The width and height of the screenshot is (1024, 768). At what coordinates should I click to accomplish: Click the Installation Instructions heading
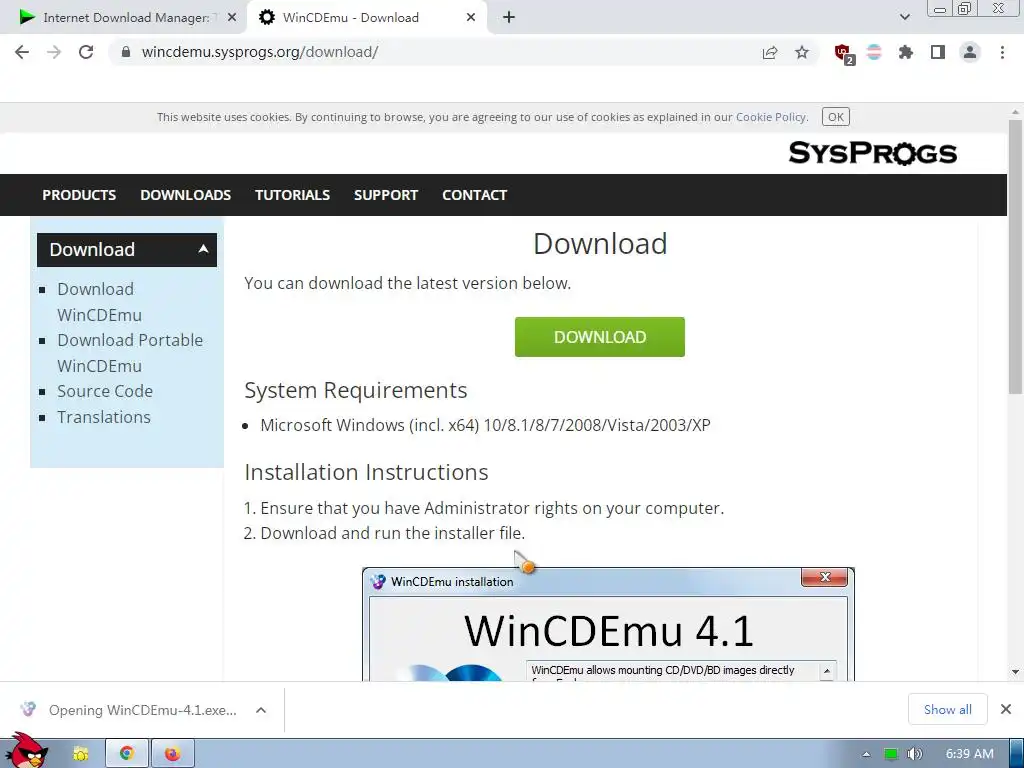[366, 472]
